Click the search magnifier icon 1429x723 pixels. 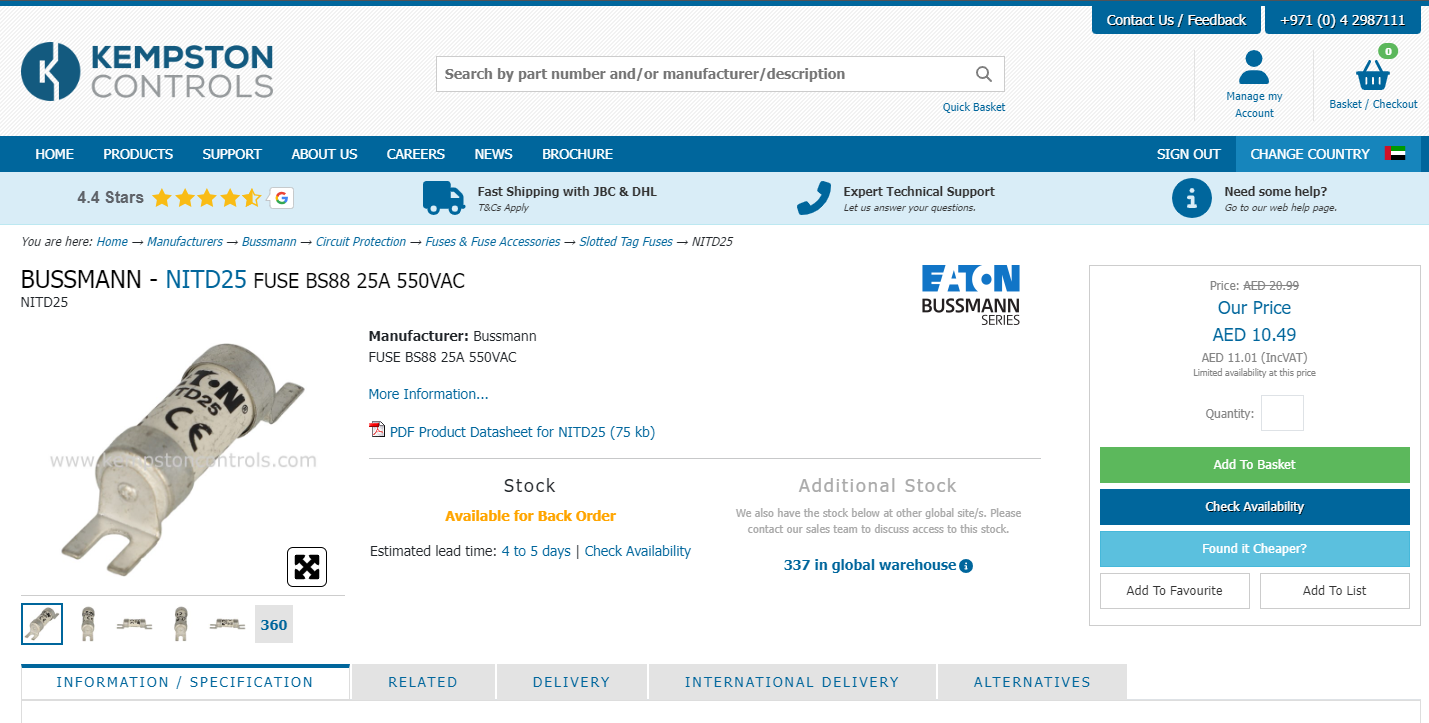point(984,74)
